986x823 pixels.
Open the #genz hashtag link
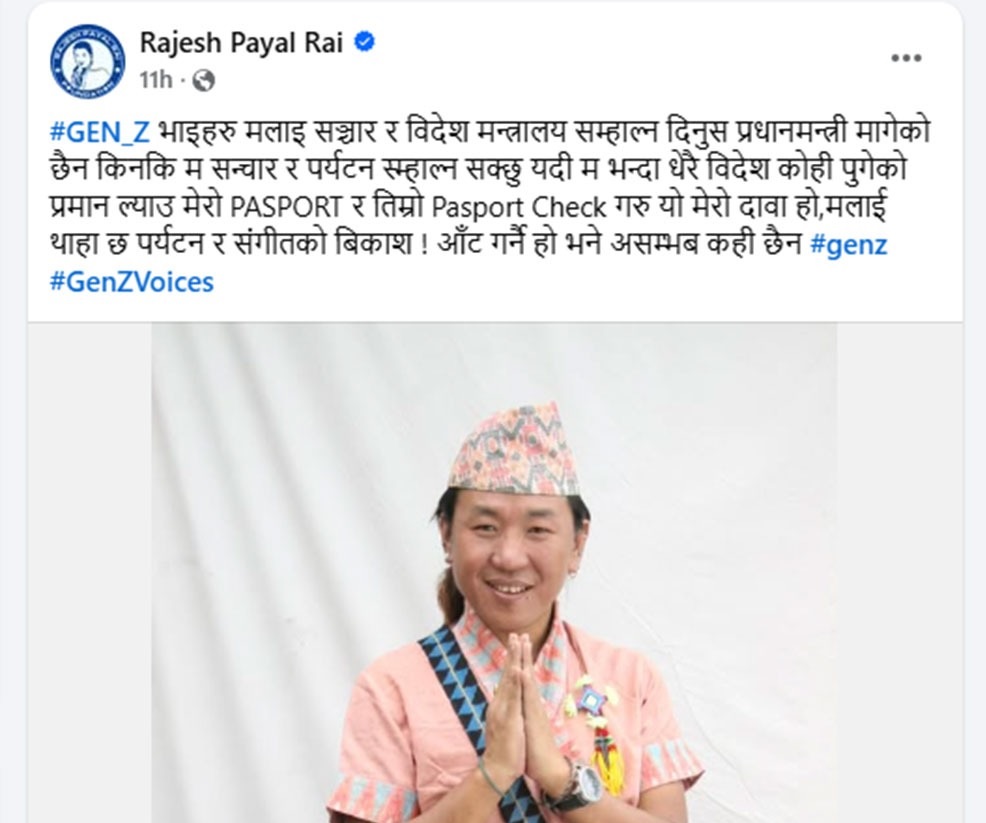click(849, 245)
